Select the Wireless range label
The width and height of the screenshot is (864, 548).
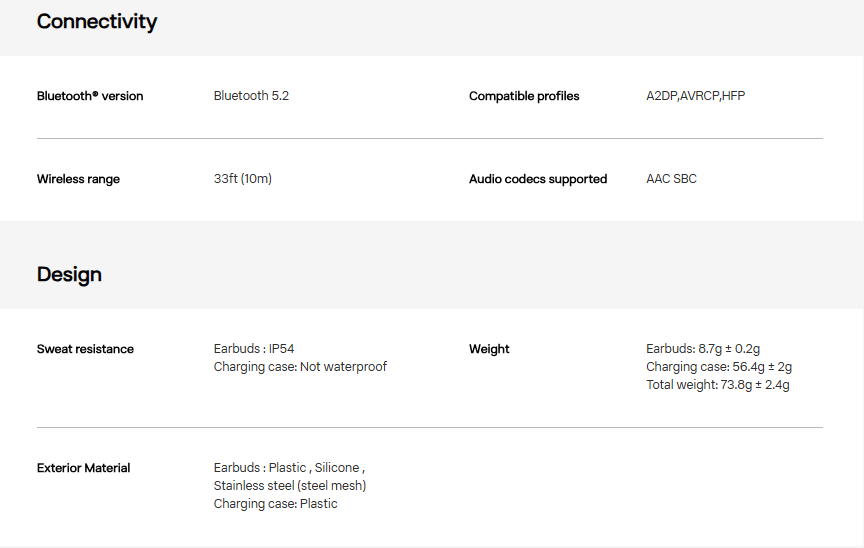(x=78, y=179)
